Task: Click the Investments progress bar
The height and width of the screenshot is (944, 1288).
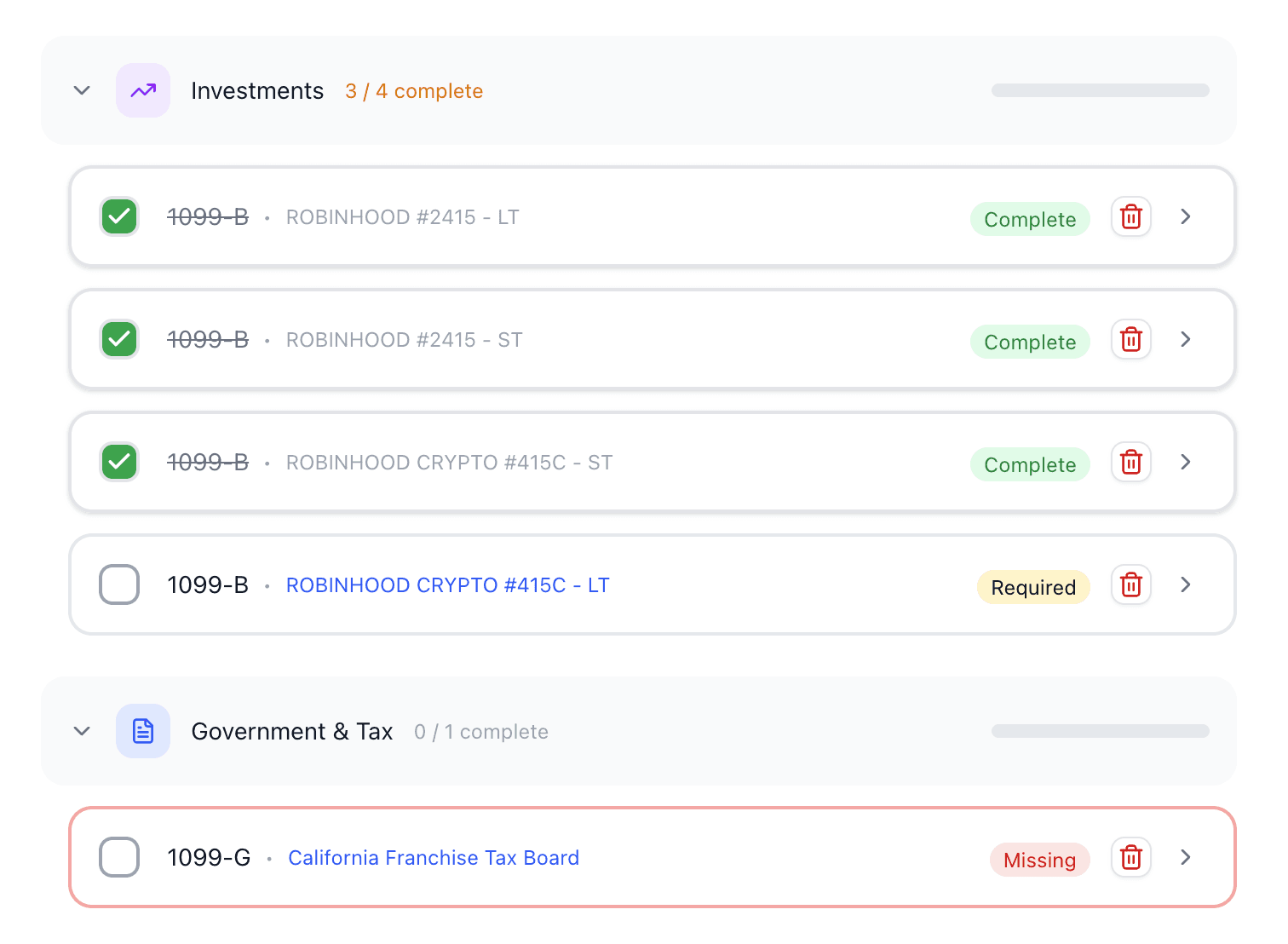Action: coord(1100,90)
